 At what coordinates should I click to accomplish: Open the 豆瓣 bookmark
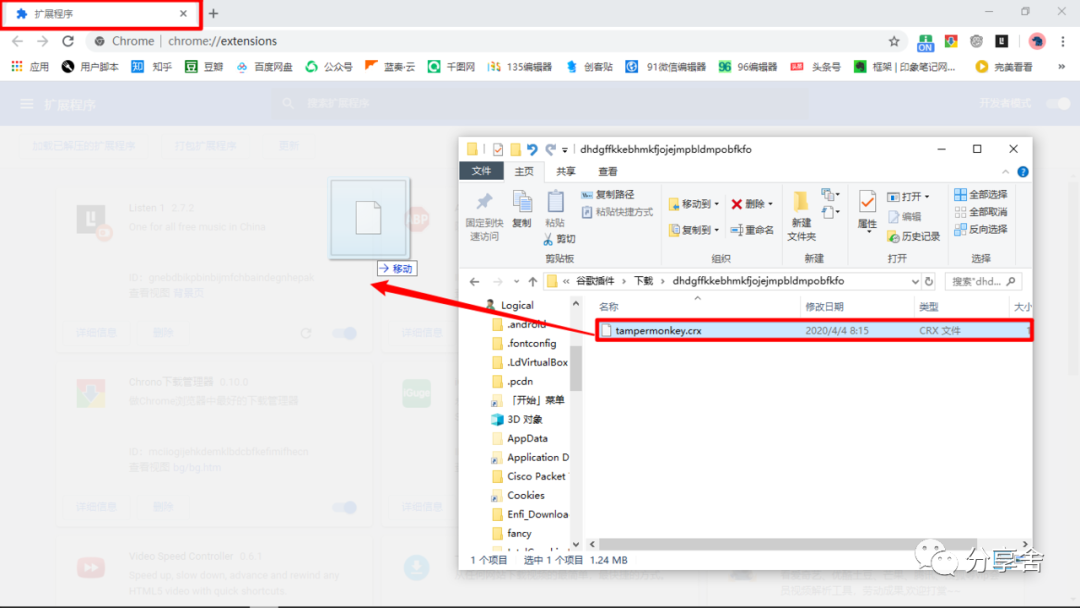coord(204,67)
